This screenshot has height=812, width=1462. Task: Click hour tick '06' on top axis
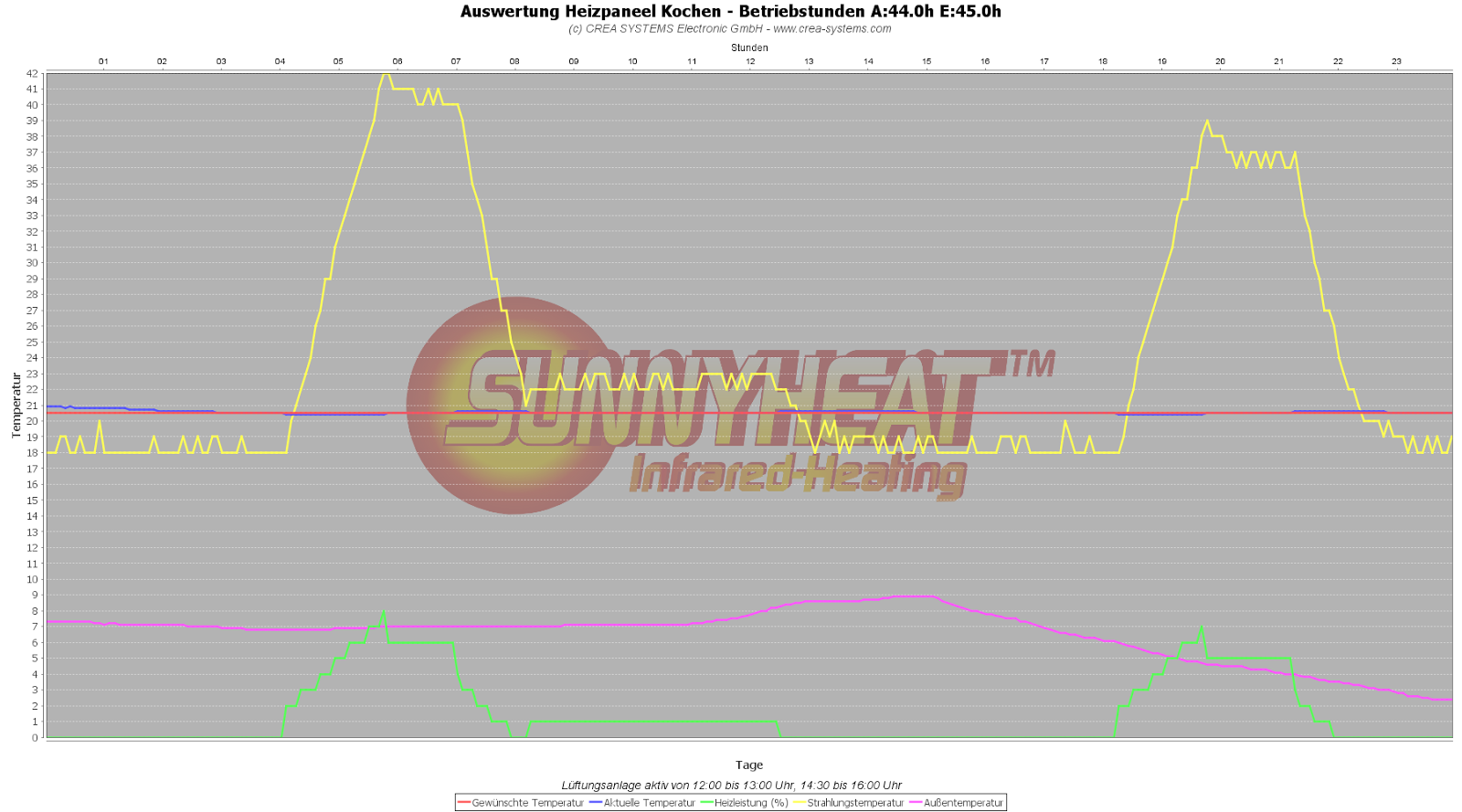pos(397,61)
